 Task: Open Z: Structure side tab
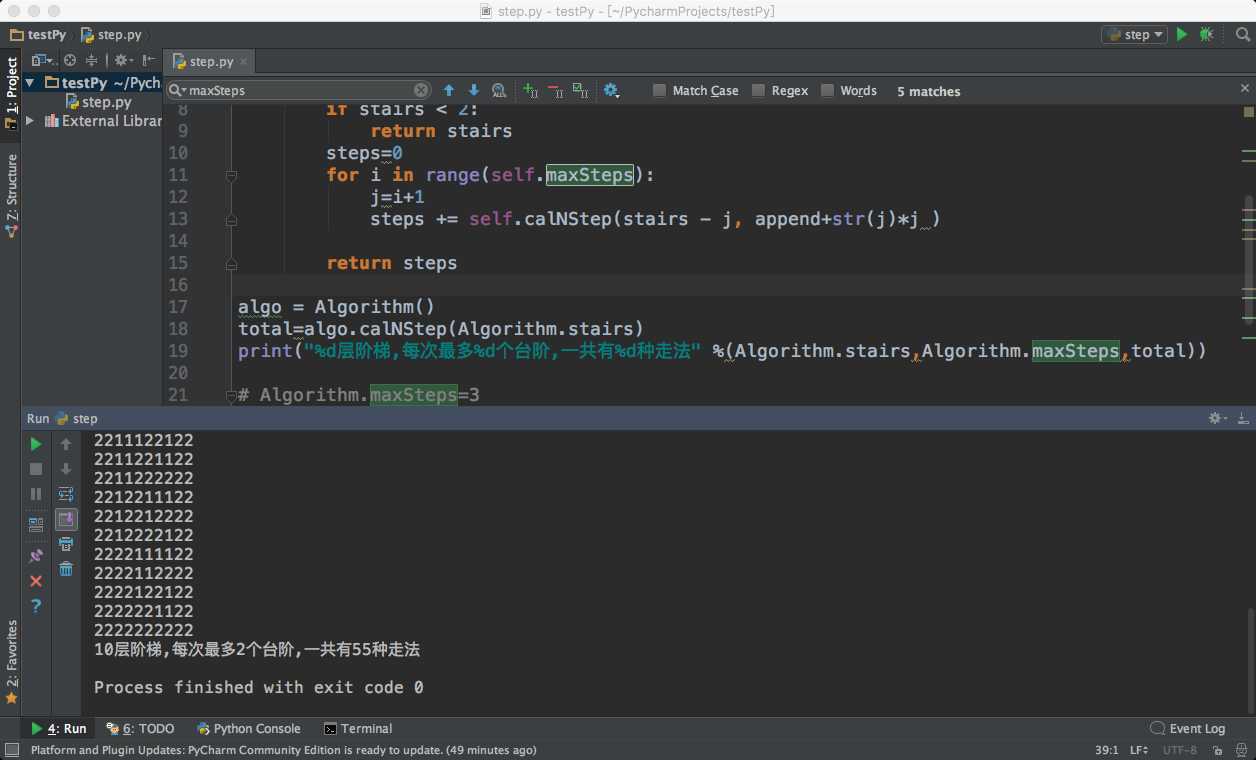(11, 195)
